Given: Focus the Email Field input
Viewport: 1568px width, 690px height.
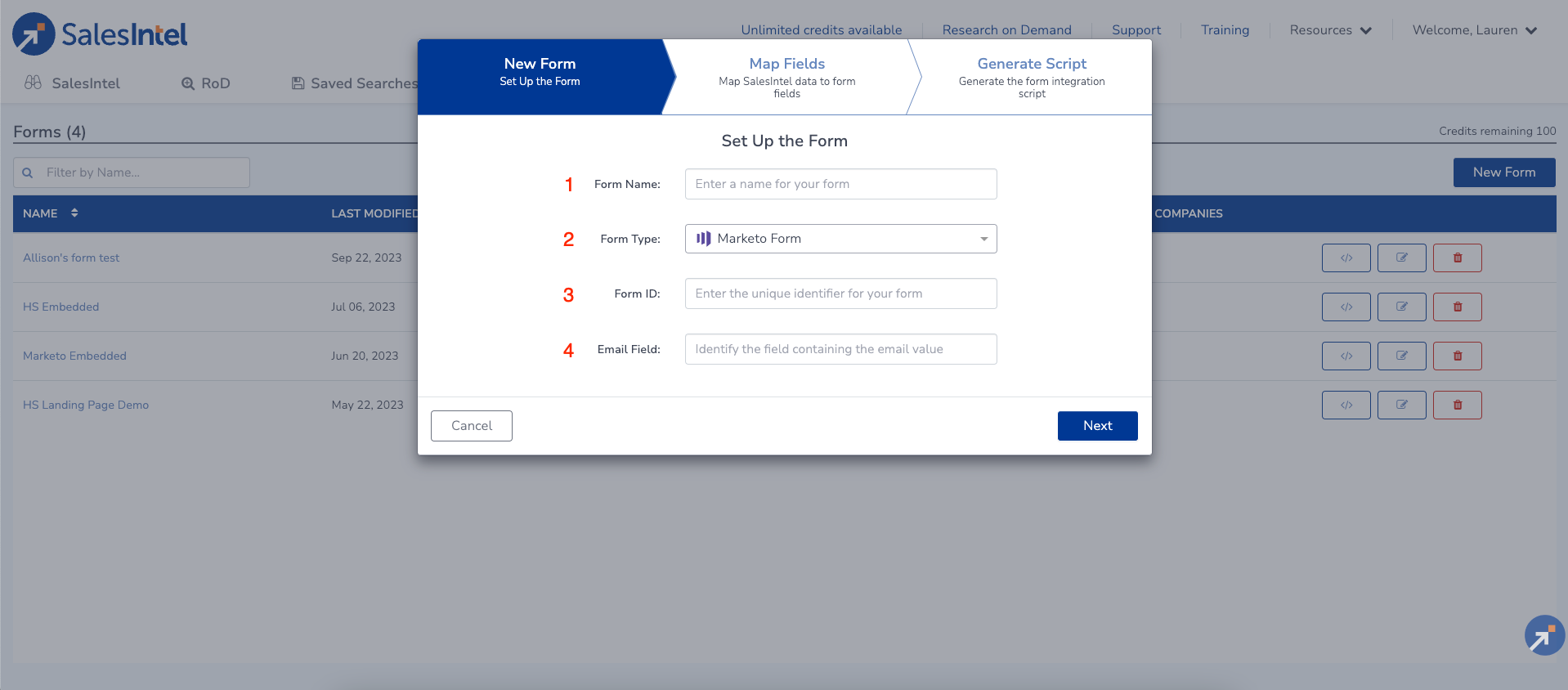Looking at the screenshot, I should [840, 349].
